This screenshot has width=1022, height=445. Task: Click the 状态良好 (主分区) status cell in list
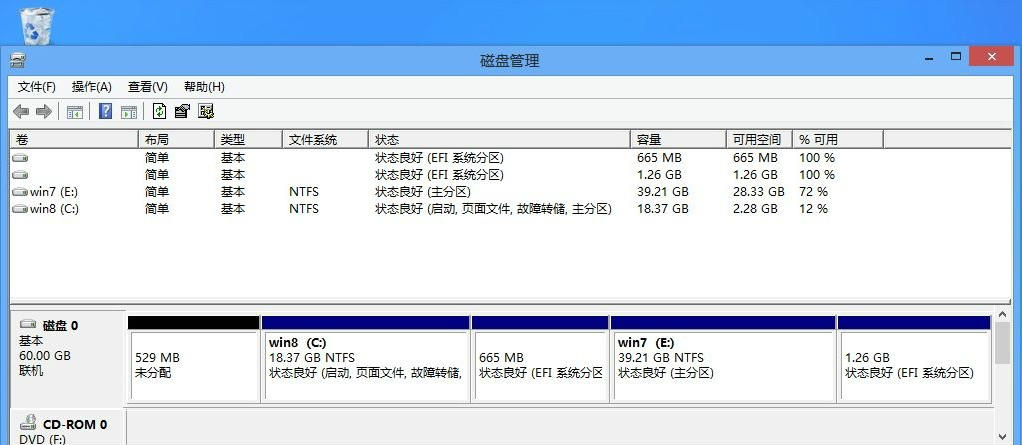423,192
